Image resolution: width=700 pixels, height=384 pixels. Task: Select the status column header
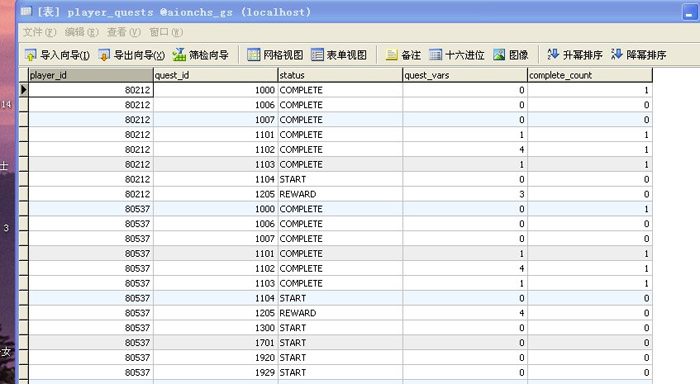pyautogui.click(x=340, y=75)
